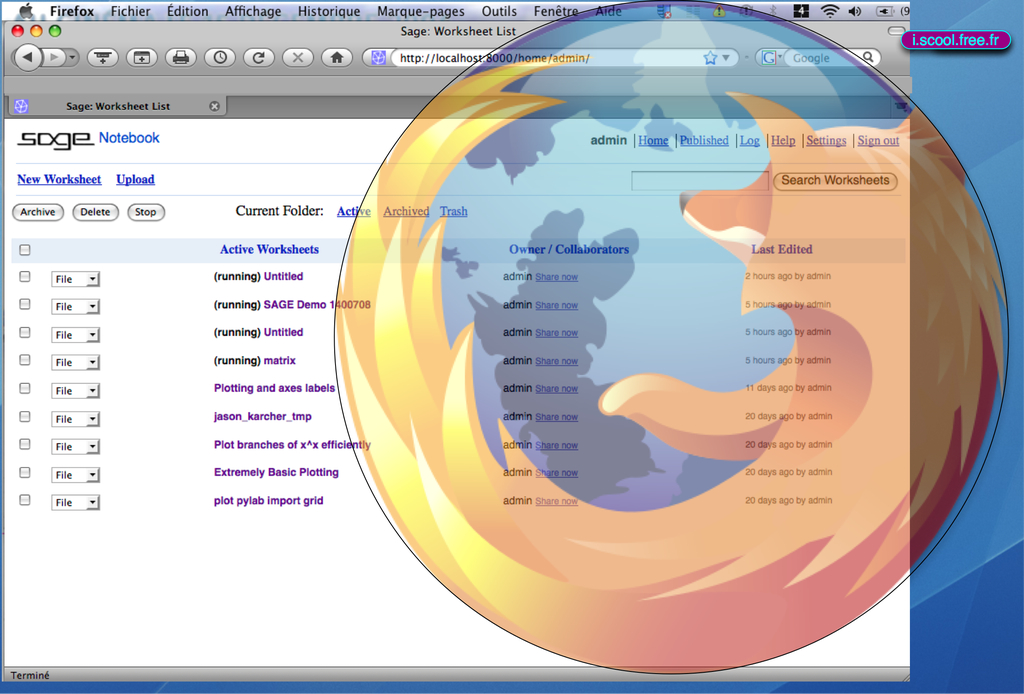Expand the back/forward history dropdown arrow
The width and height of the screenshot is (1024, 694).
click(x=72, y=58)
